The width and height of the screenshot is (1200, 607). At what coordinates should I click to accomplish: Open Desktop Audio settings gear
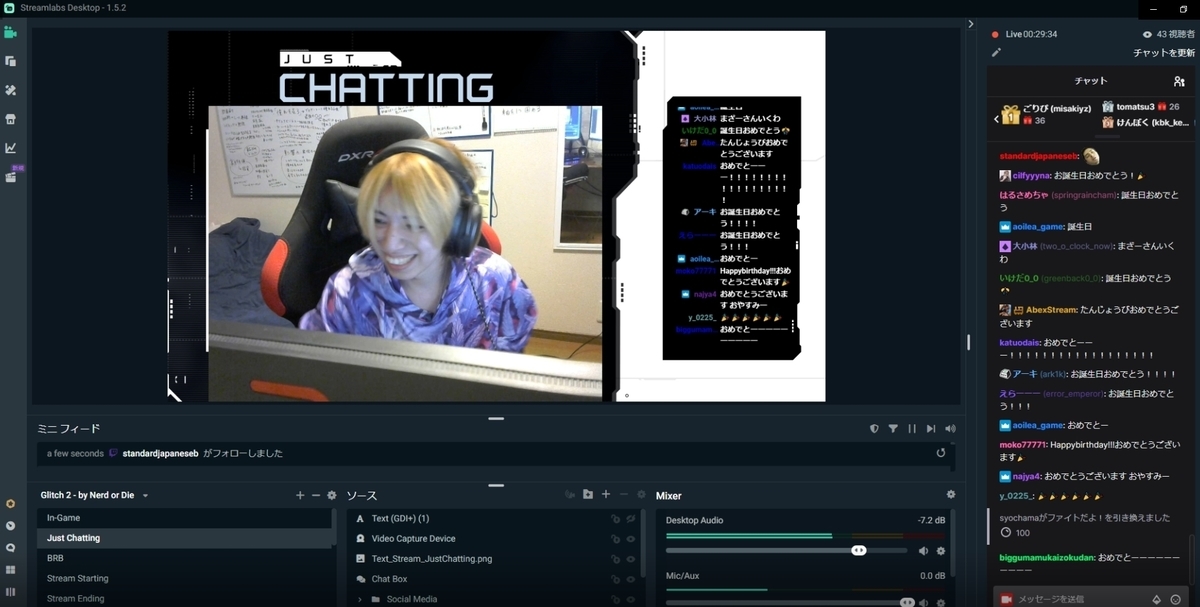pos(941,551)
